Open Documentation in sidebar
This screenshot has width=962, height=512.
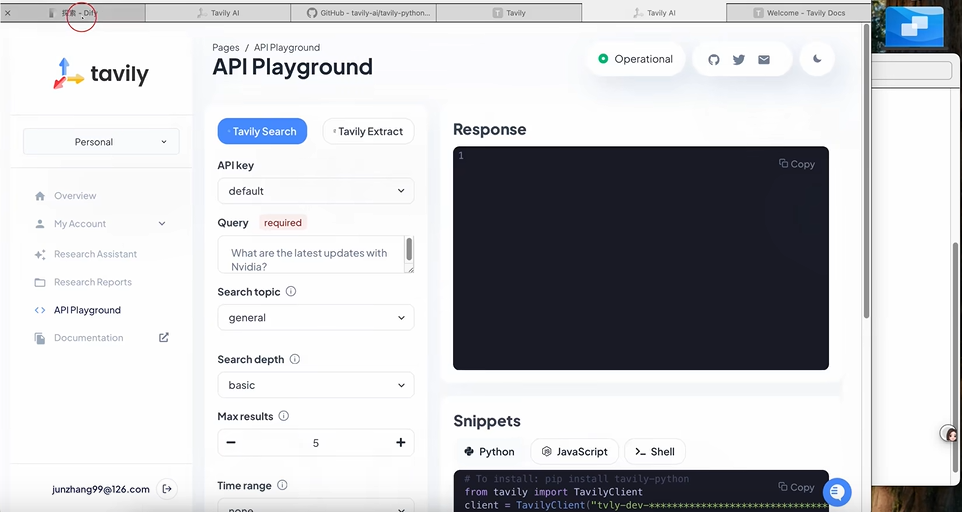[88, 338]
